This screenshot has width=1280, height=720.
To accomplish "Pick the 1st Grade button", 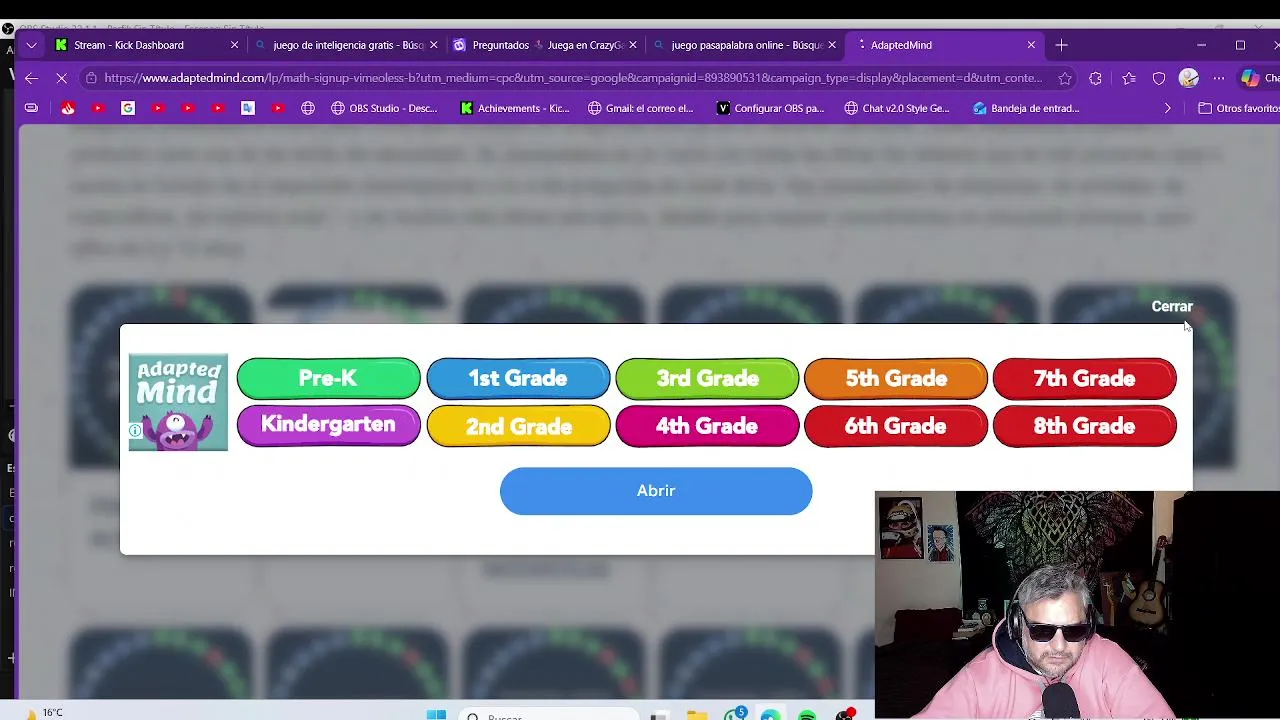I will pyautogui.click(x=518, y=378).
